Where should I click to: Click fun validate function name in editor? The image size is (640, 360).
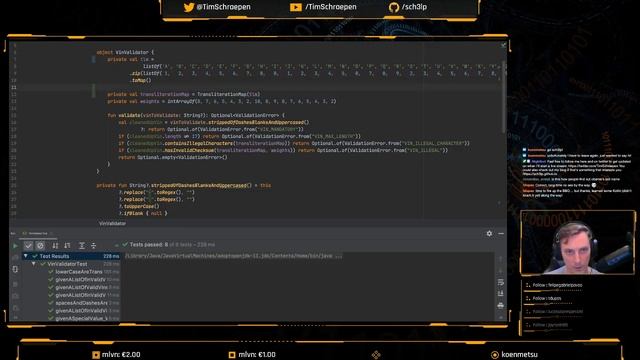[129, 116]
